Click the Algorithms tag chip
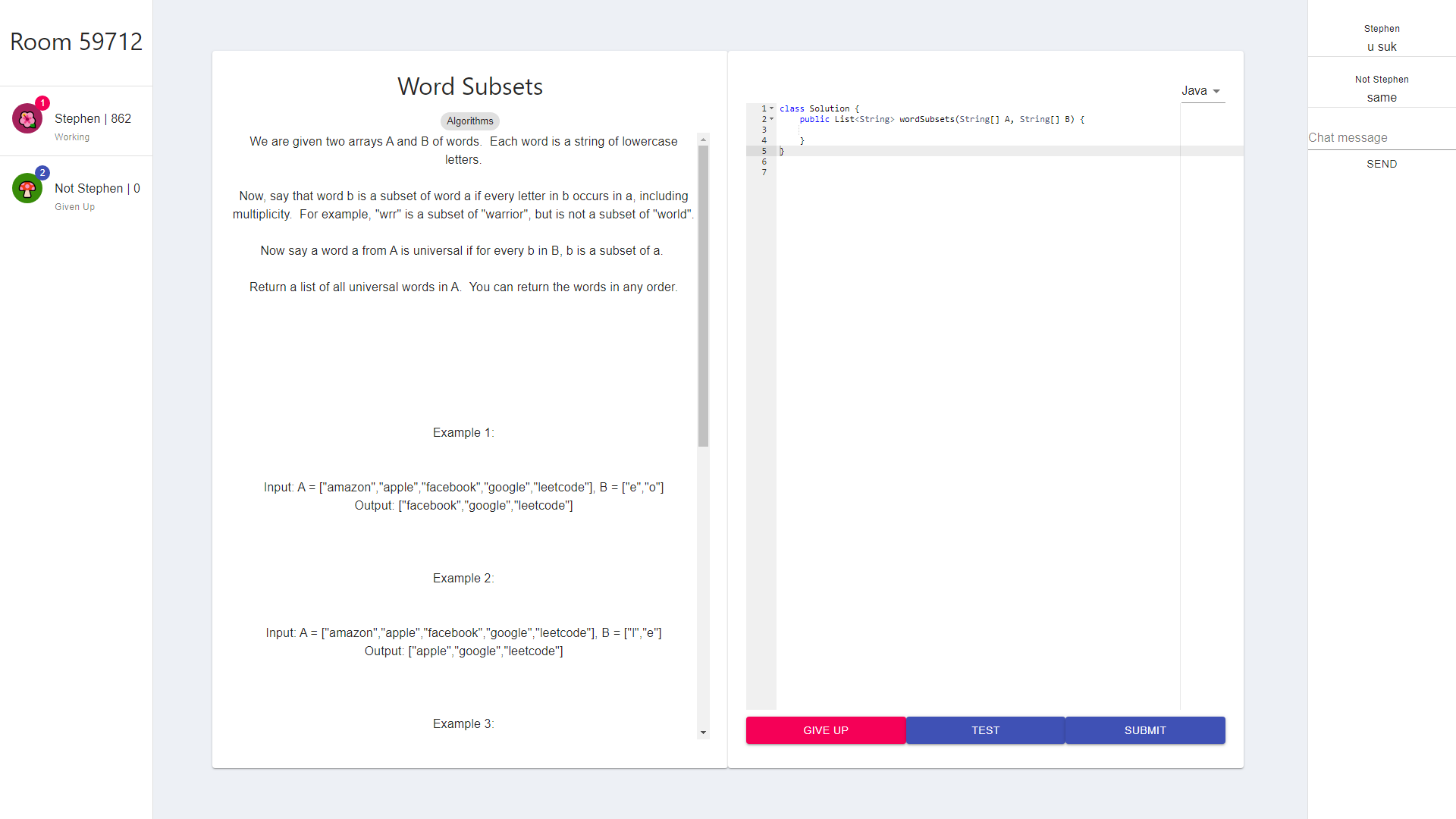The width and height of the screenshot is (1456, 819). (469, 121)
